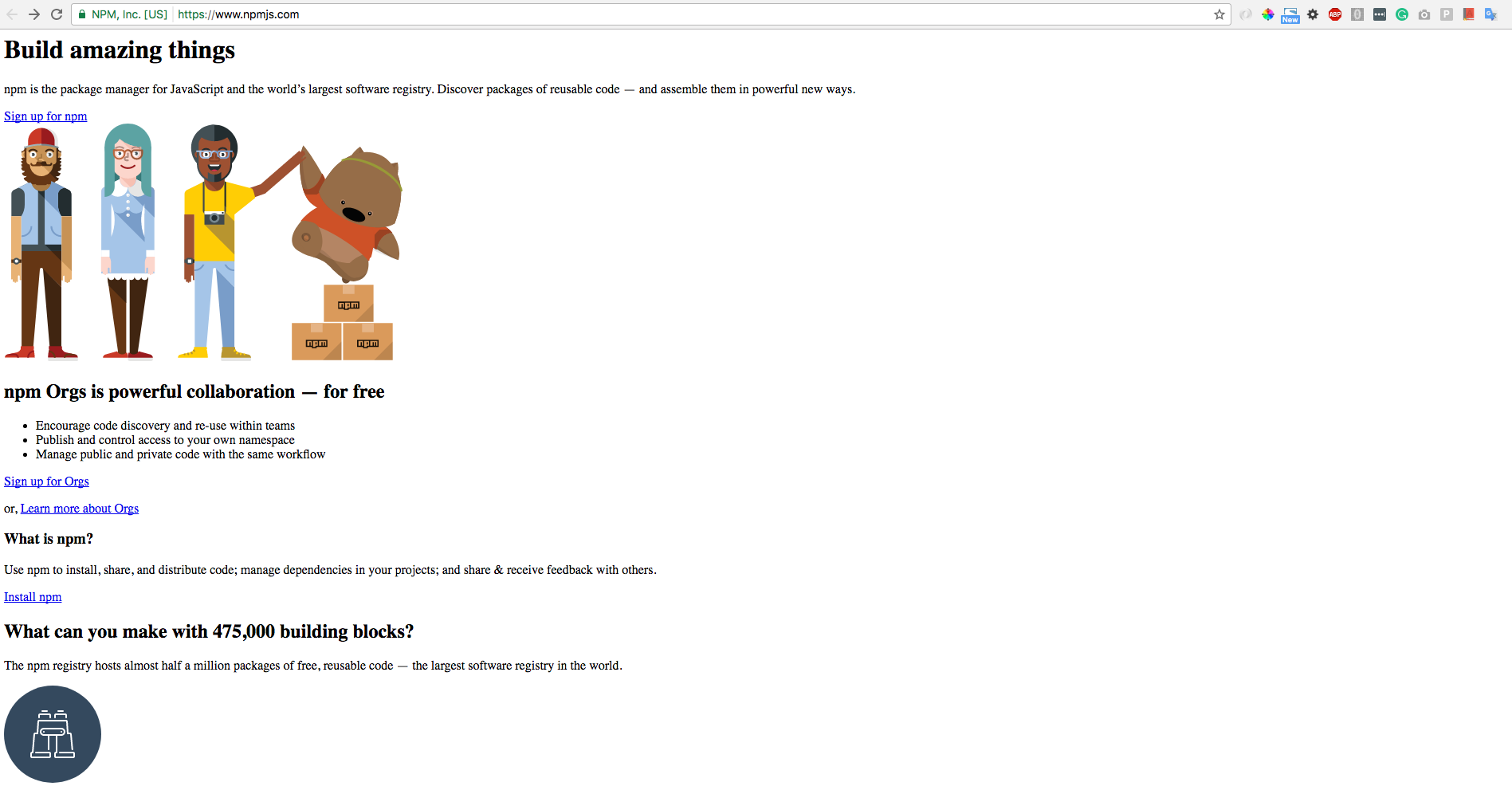Viewport: 1512px width, 790px height.
Task: Click the bookmark star in address bar
Action: click(x=1219, y=14)
